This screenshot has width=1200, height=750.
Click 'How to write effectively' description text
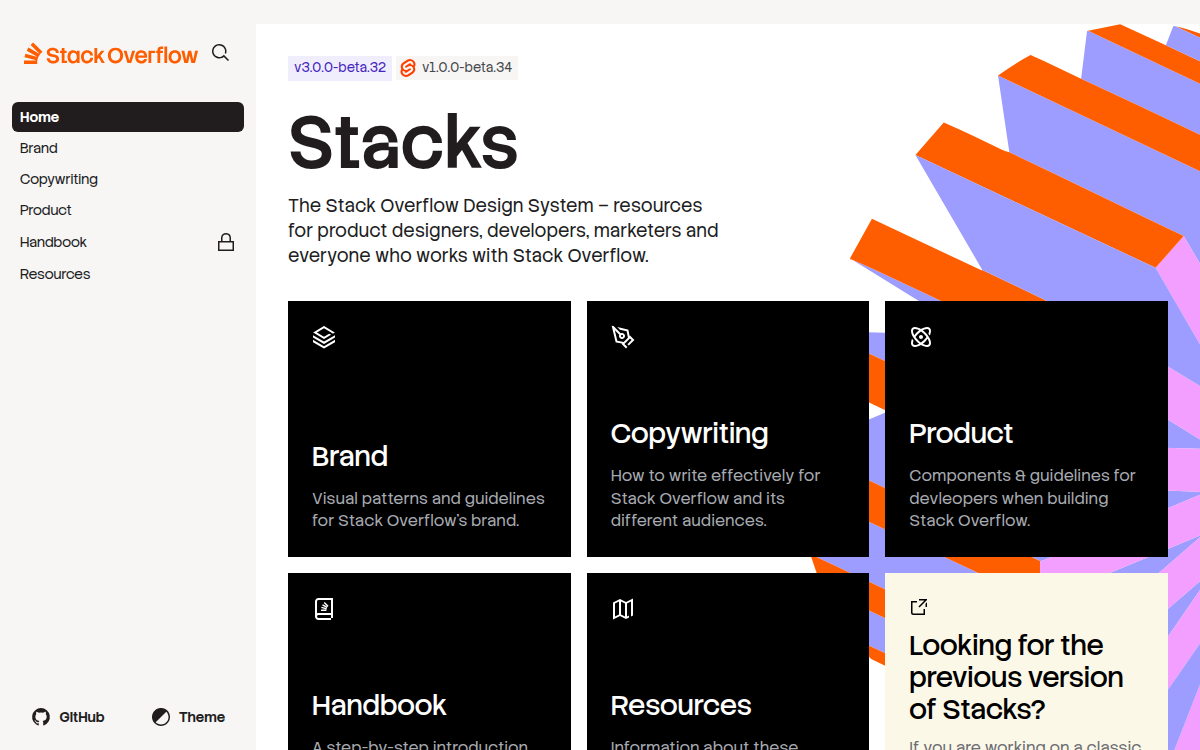715,498
